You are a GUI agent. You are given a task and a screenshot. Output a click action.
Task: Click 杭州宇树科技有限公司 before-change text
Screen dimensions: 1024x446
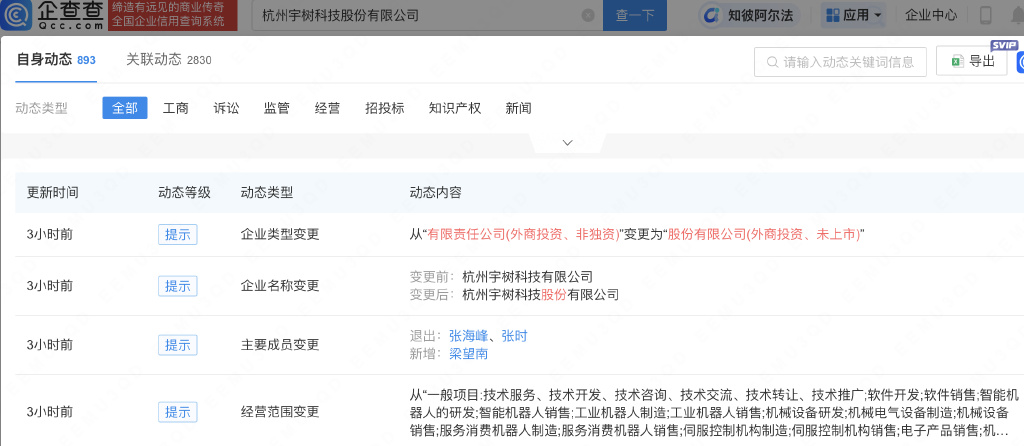click(527, 276)
